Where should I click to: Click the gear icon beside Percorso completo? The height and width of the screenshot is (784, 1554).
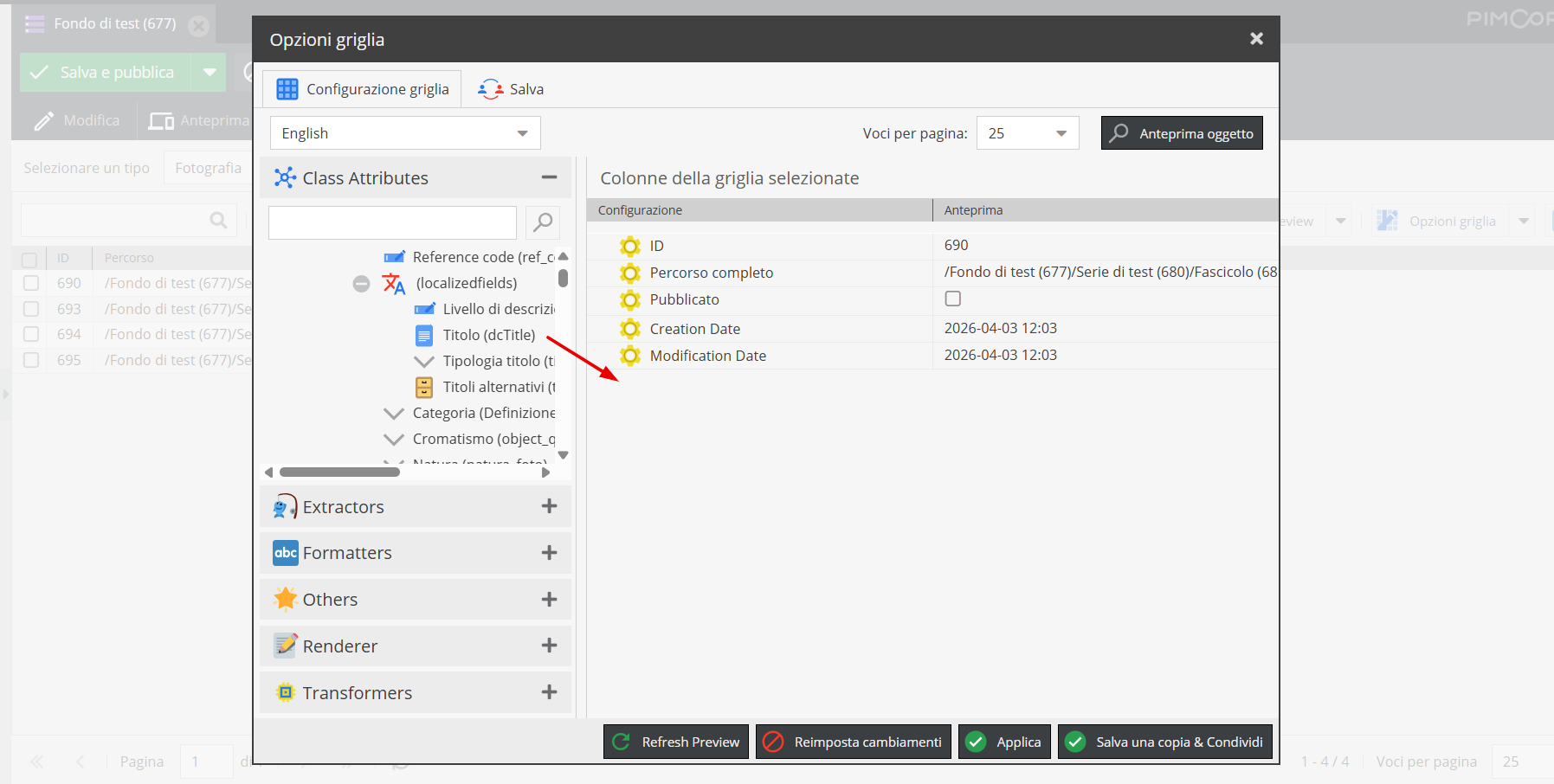[630, 273]
